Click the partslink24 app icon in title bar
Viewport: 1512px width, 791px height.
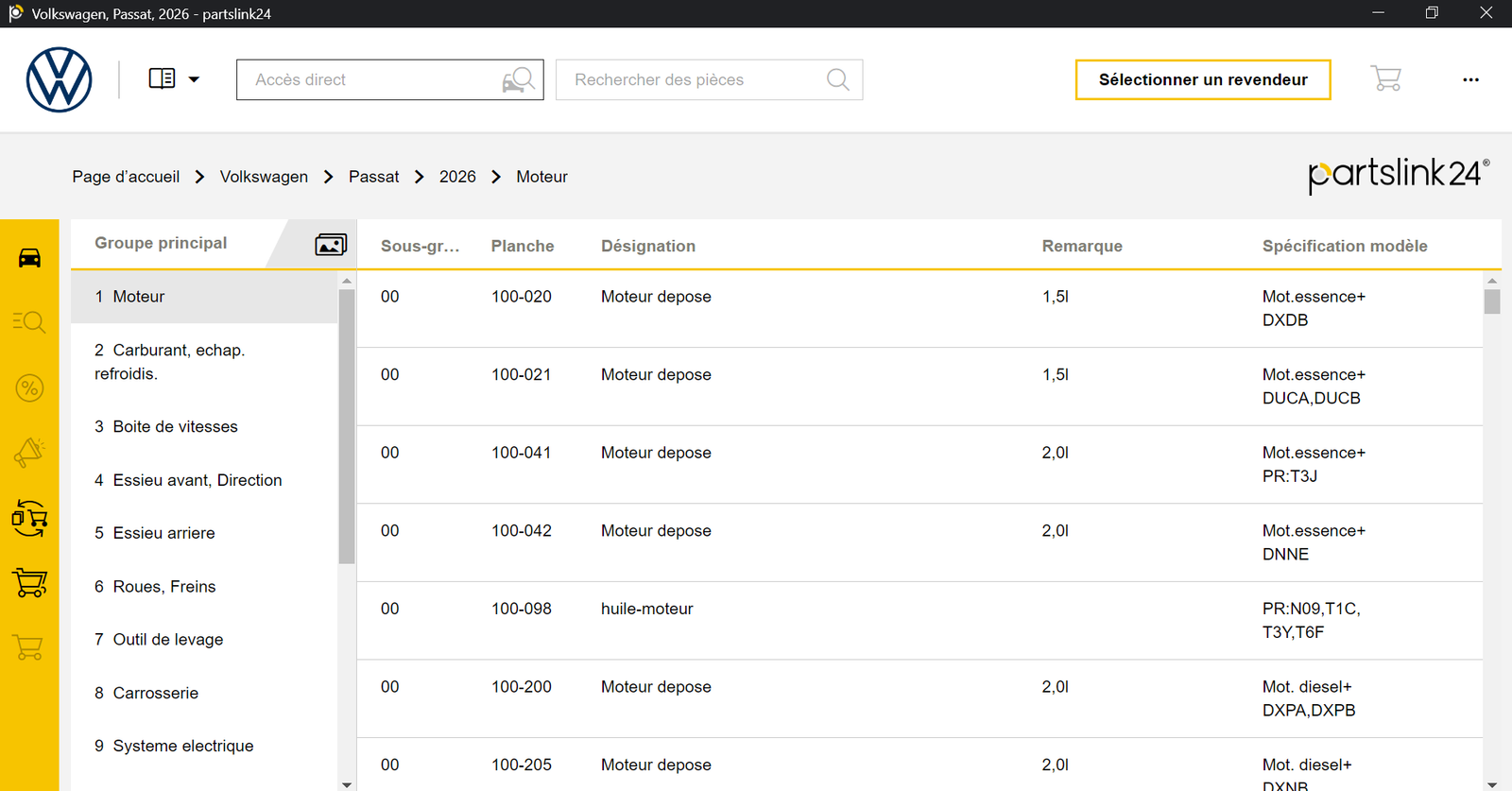click(x=15, y=13)
